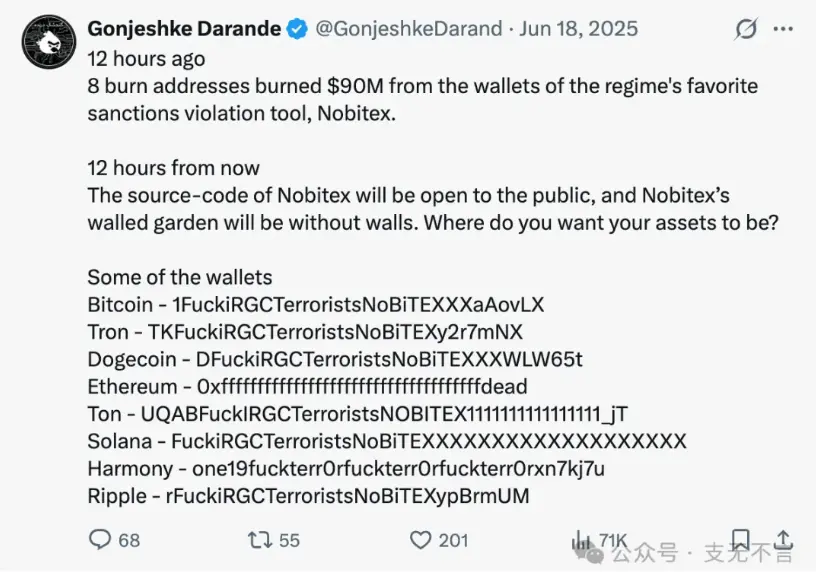The height and width of the screenshot is (572, 816).
Task: Open the Gonjeshke Darande display name
Action: coord(184,29)
